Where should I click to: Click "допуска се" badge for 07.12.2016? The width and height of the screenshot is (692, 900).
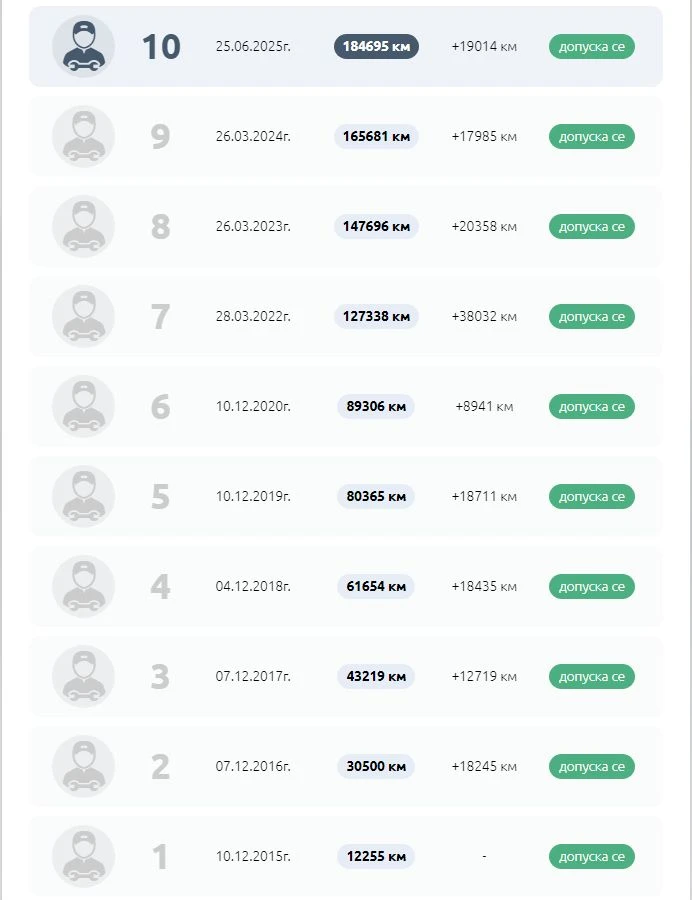click(x=591, y=766)
